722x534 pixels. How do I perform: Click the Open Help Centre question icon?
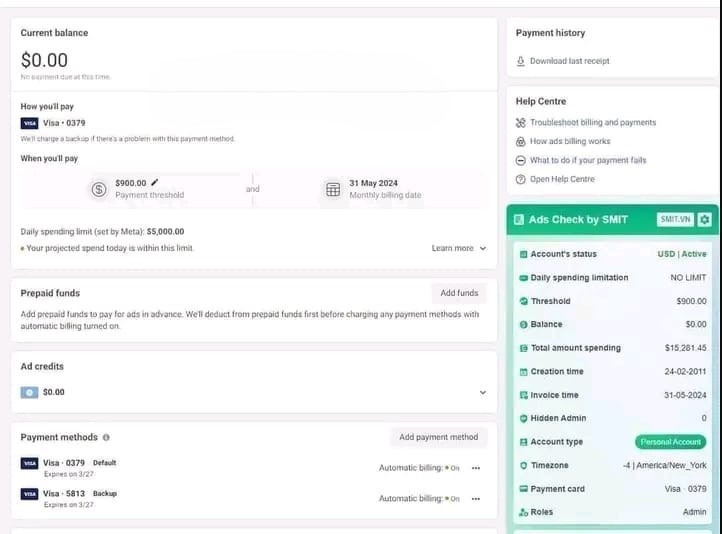pos(520,179)
